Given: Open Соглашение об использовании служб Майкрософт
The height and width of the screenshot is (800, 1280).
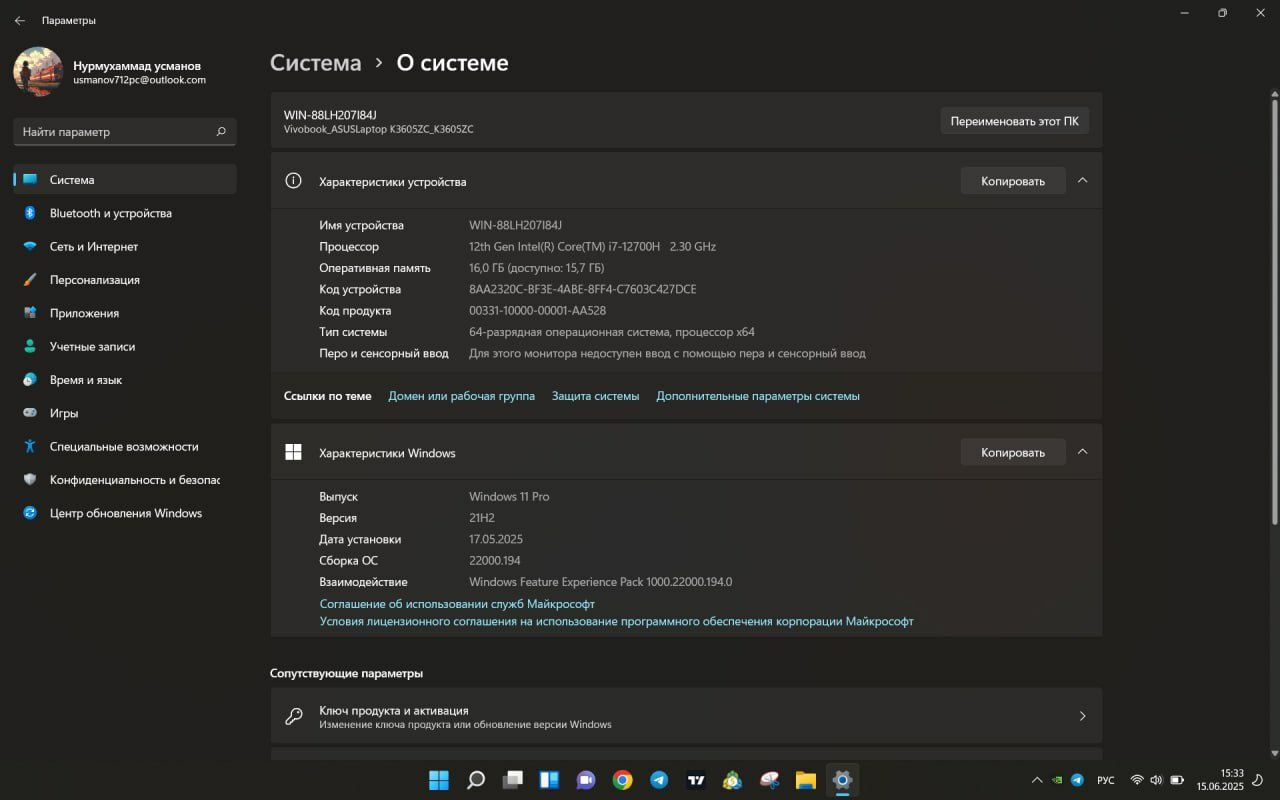Looking at the screenshot, I should click(x=457, y=604).
